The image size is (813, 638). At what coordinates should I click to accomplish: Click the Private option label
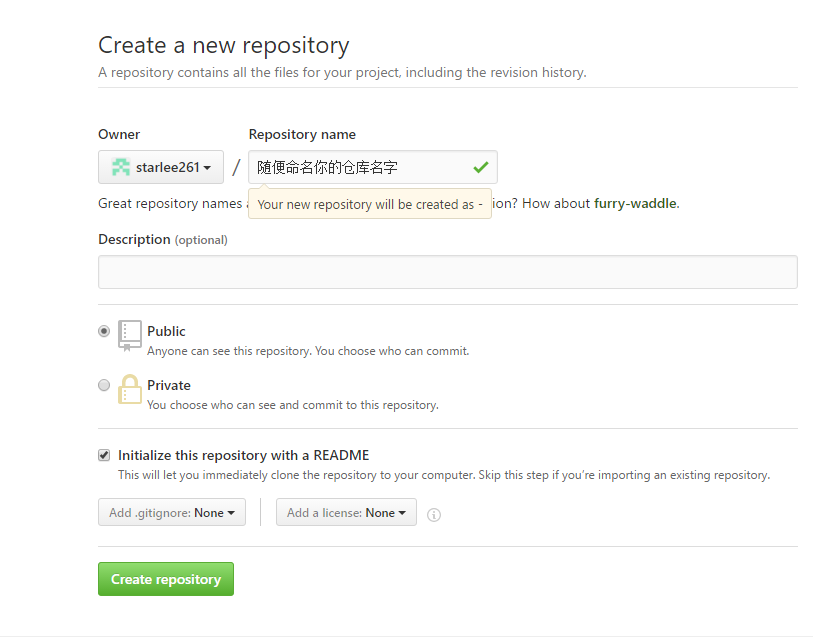pyautogui.click(x=169, y=385)
